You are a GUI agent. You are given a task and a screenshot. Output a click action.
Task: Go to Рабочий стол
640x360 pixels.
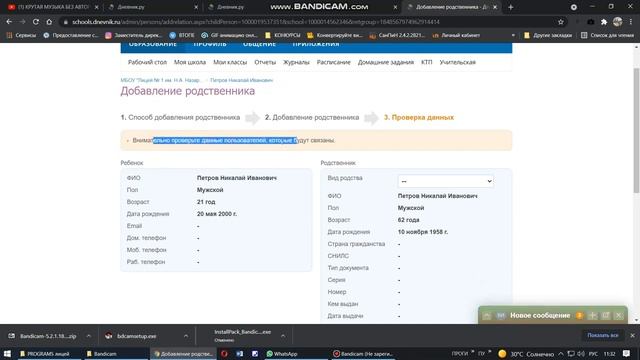pos(147,62)
